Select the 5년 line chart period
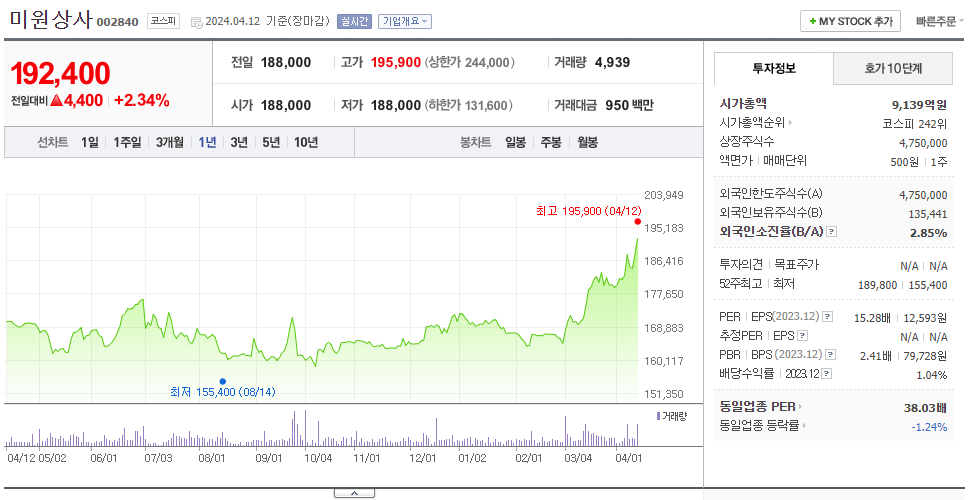The height and width of the screenshot is (500, 968). [271, 143]
